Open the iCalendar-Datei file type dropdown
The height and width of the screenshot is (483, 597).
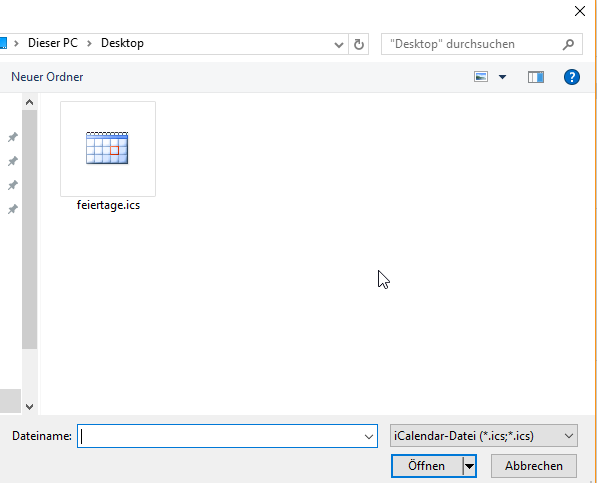click(484, 436)
